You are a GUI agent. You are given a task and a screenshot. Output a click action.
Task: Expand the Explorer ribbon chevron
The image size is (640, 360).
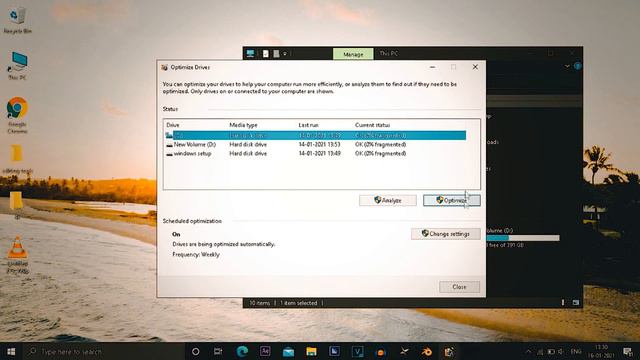click(567, 66)
